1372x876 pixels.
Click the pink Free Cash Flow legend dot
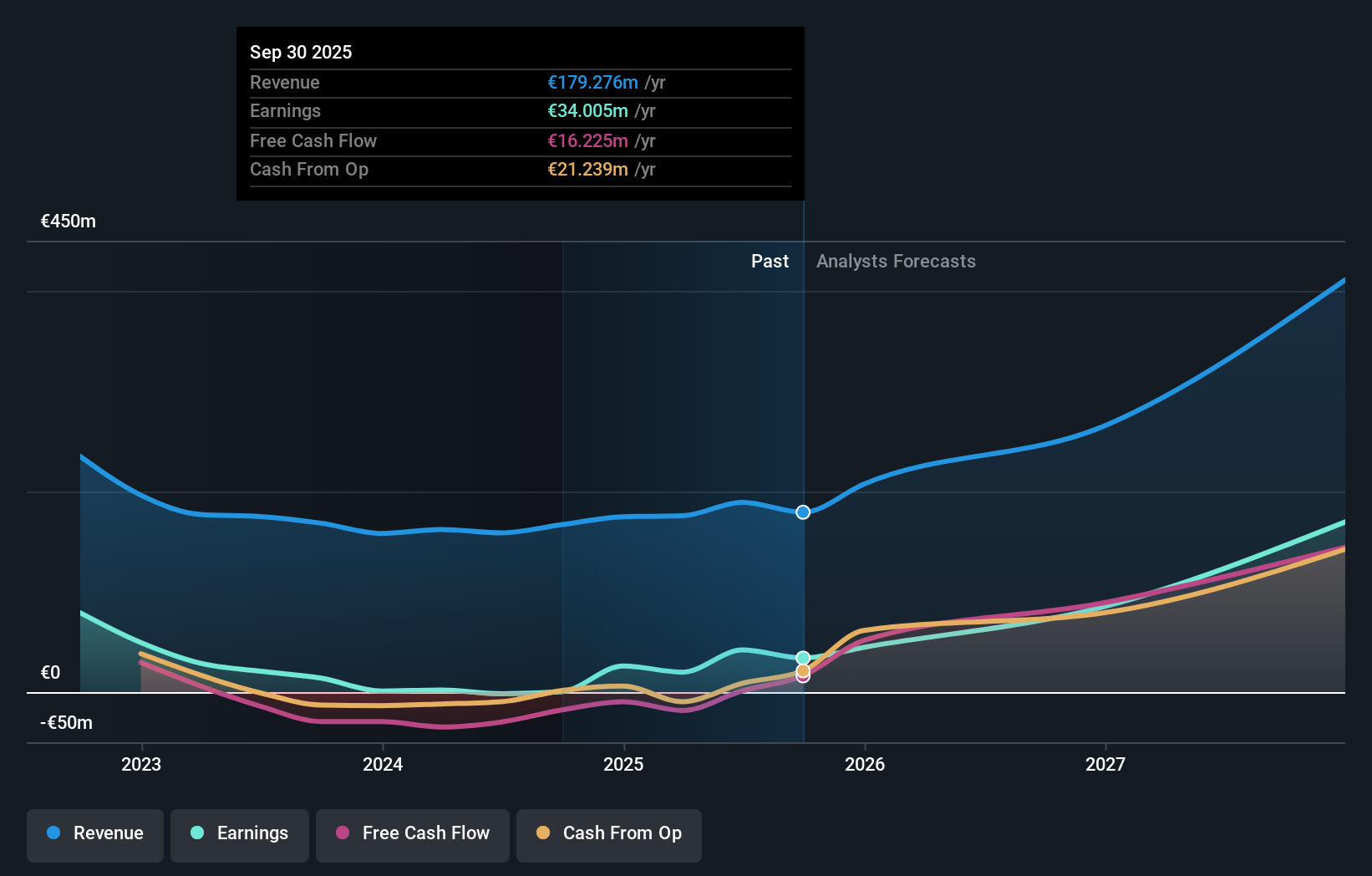point(343,834)
